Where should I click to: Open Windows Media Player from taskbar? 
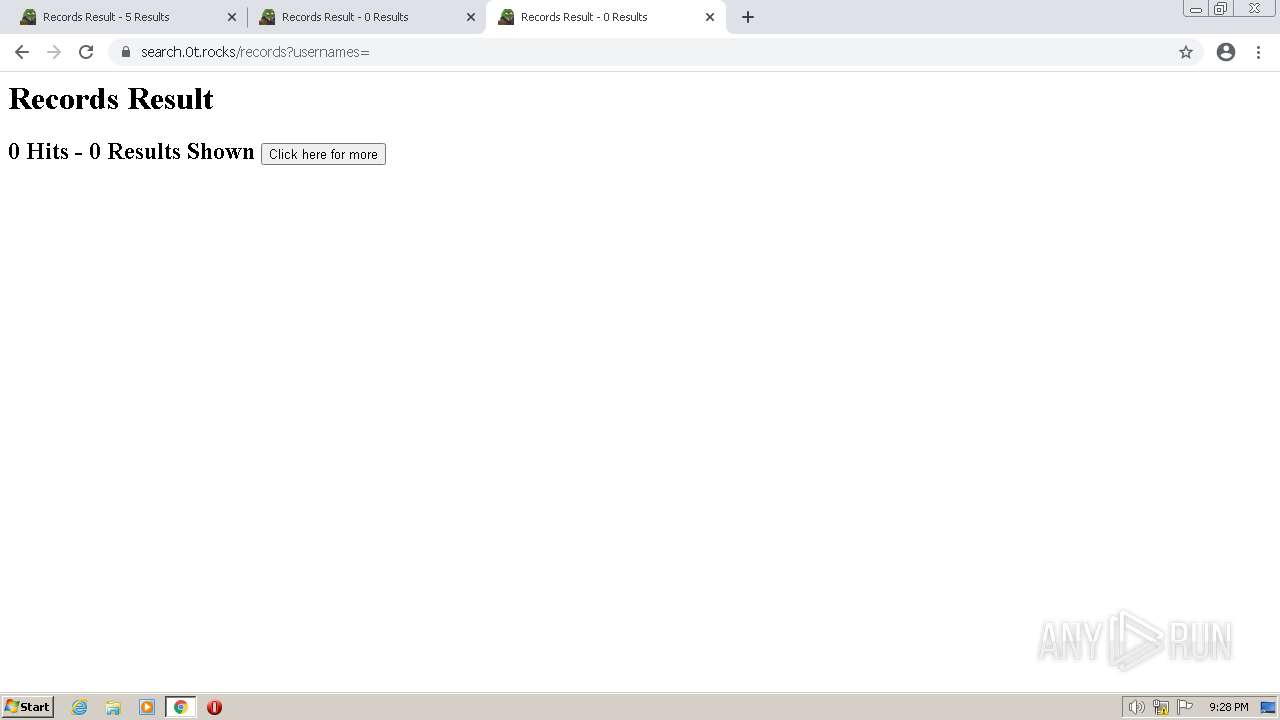click(x=147, y=707)
